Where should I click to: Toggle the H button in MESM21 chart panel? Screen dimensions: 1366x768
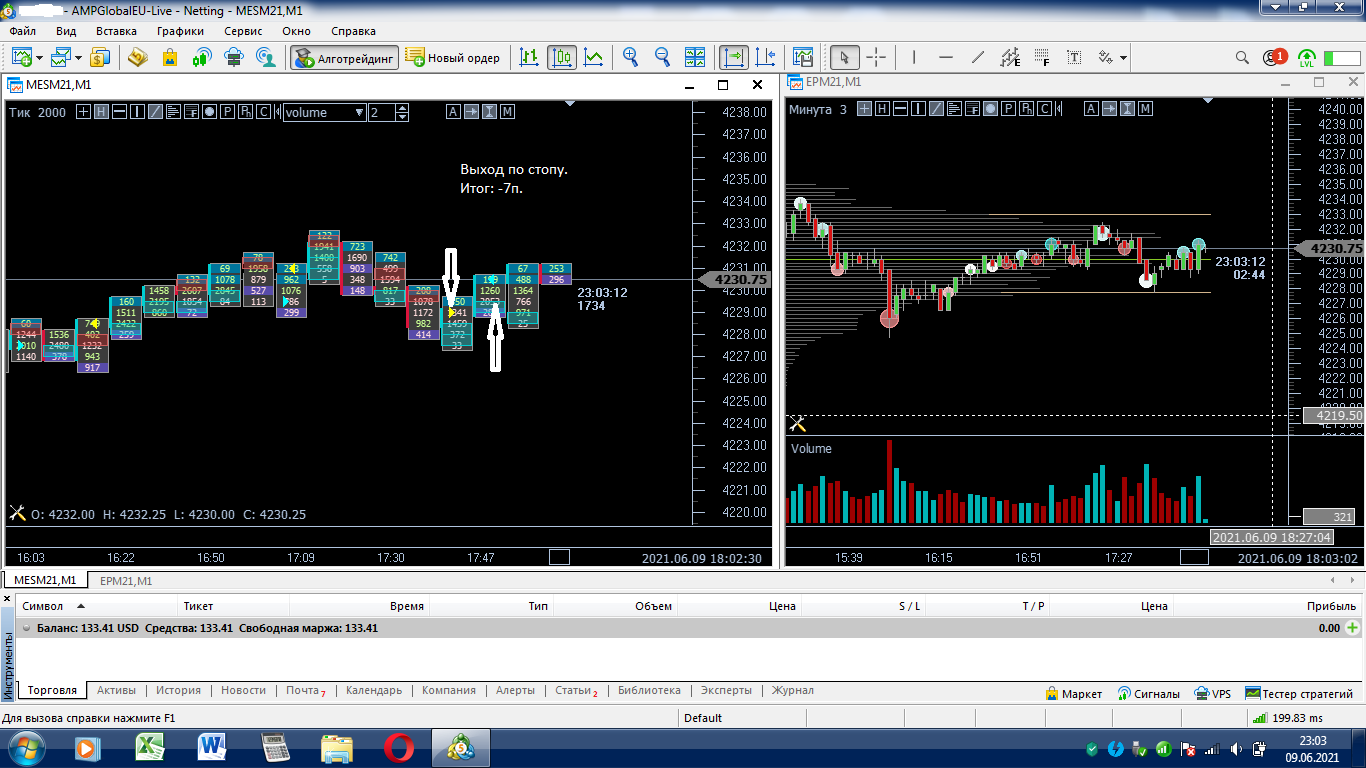coord(101,112)
